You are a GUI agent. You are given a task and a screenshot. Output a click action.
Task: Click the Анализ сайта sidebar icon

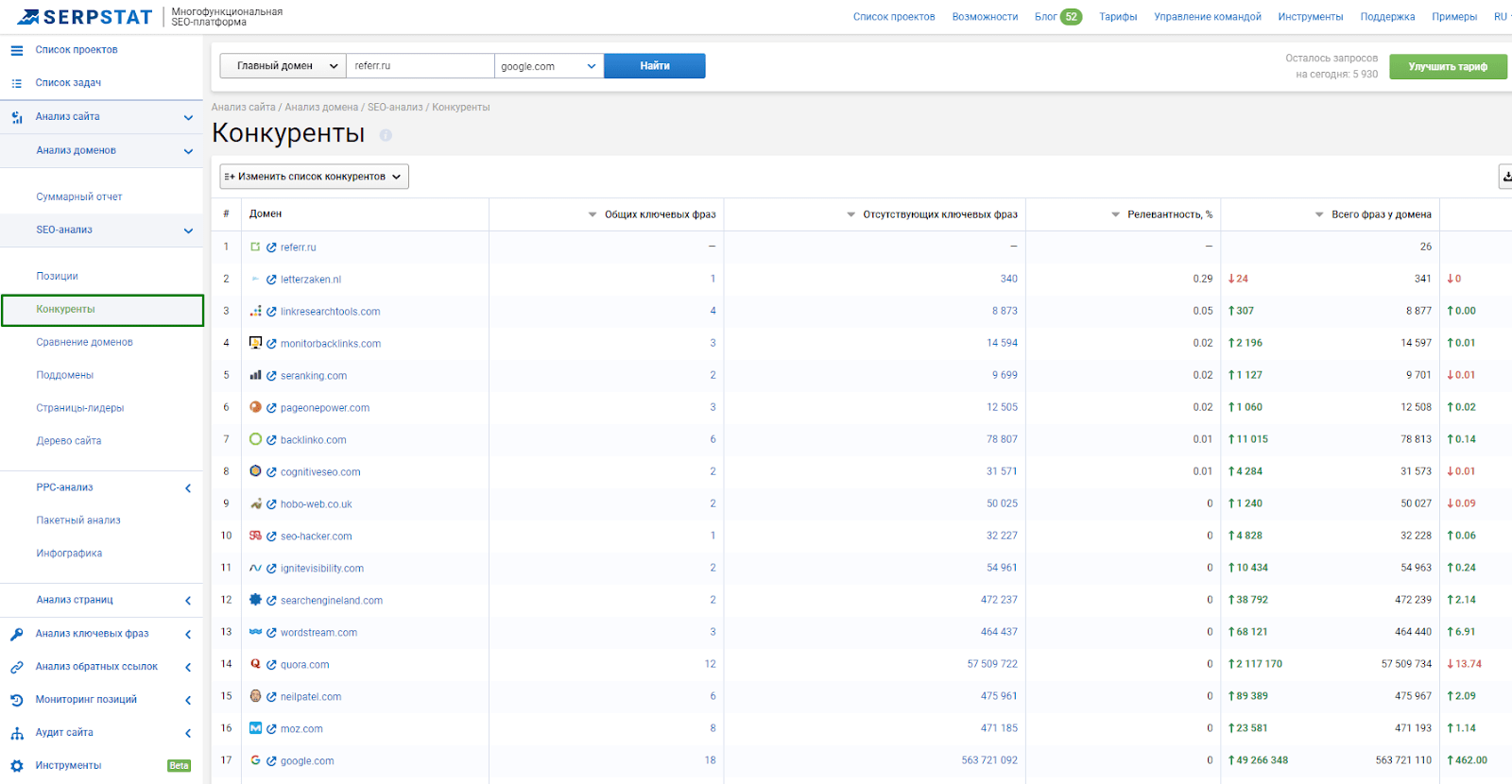point(17,117)
